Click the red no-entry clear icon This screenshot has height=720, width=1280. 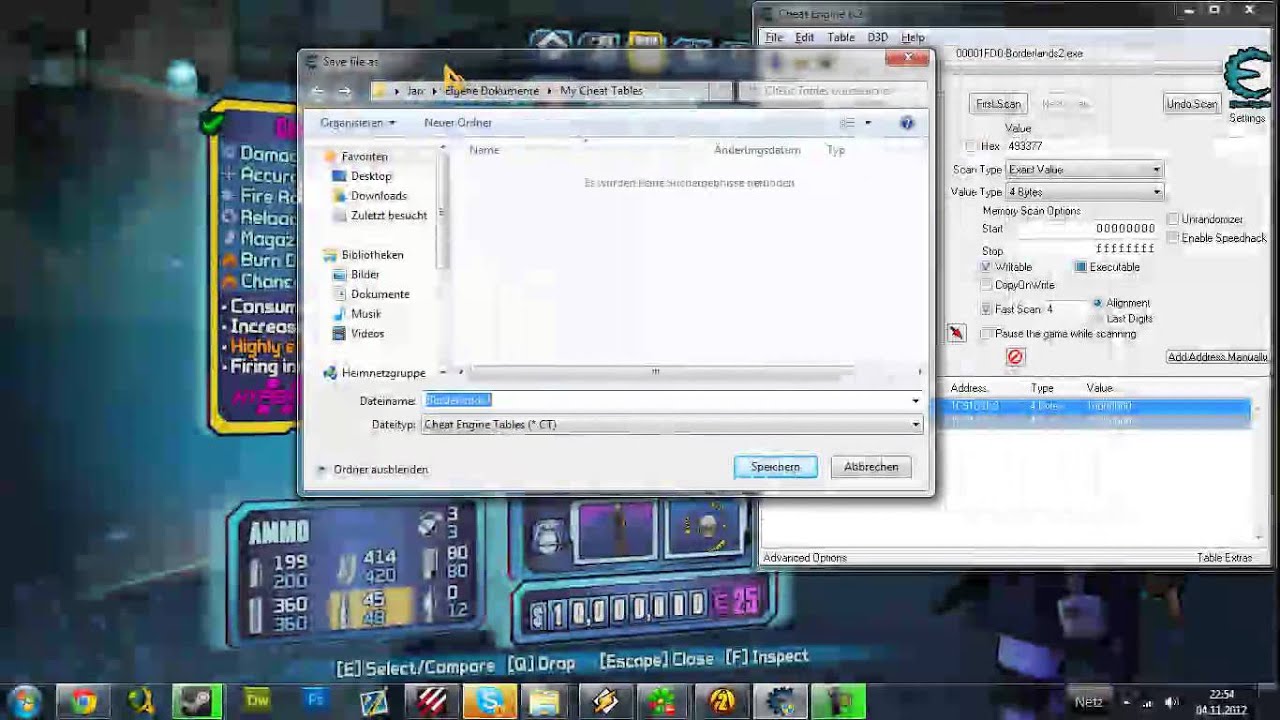click(1015, 357)
